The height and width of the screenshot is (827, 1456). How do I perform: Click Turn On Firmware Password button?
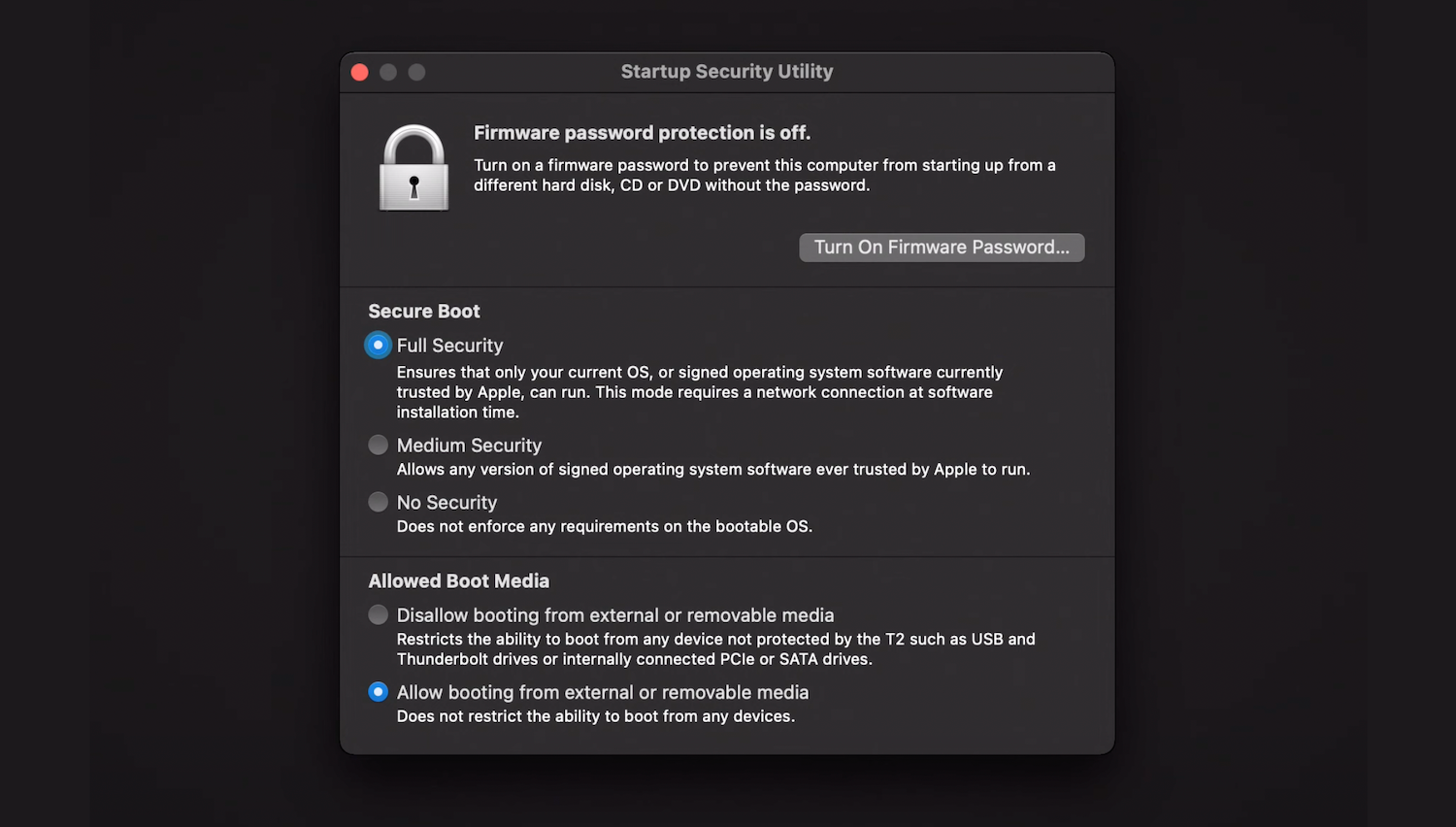coord(941,247)
